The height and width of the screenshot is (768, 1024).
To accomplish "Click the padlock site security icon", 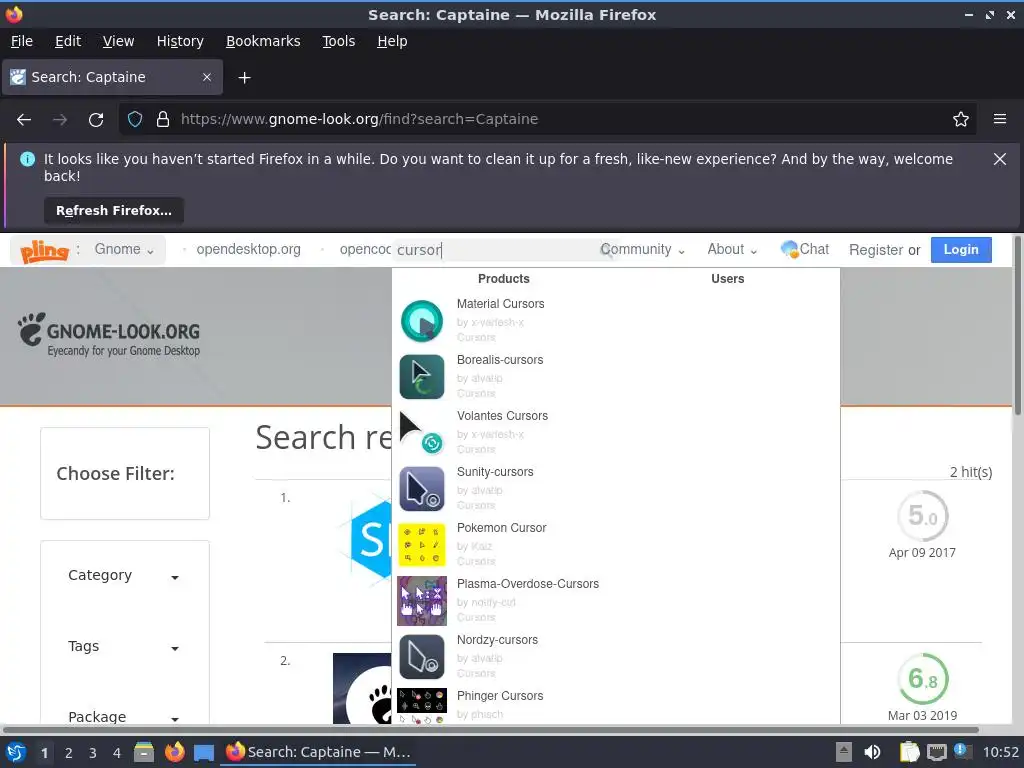I will point(163,120).
